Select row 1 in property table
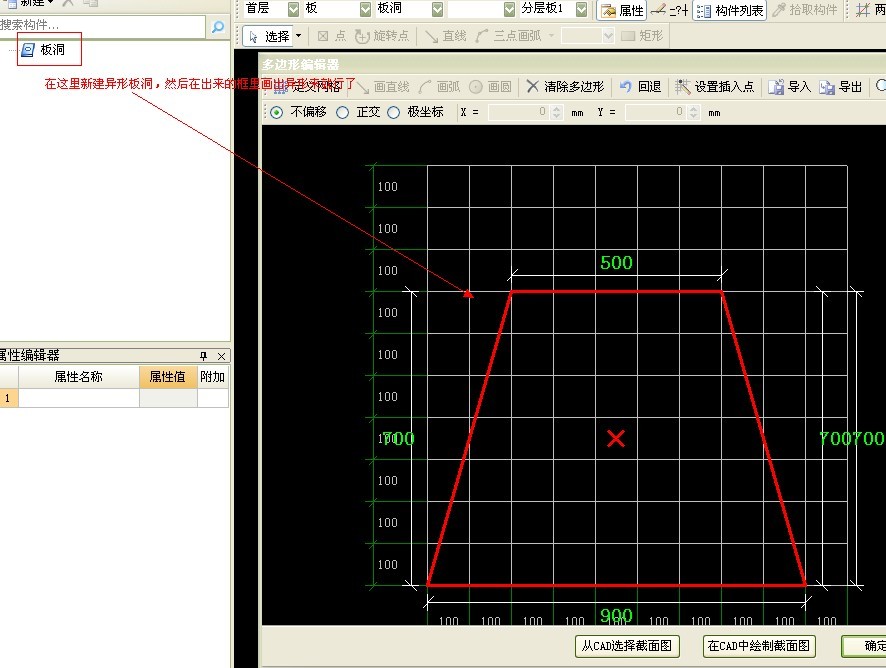886x668 pixels. point(8,398)
